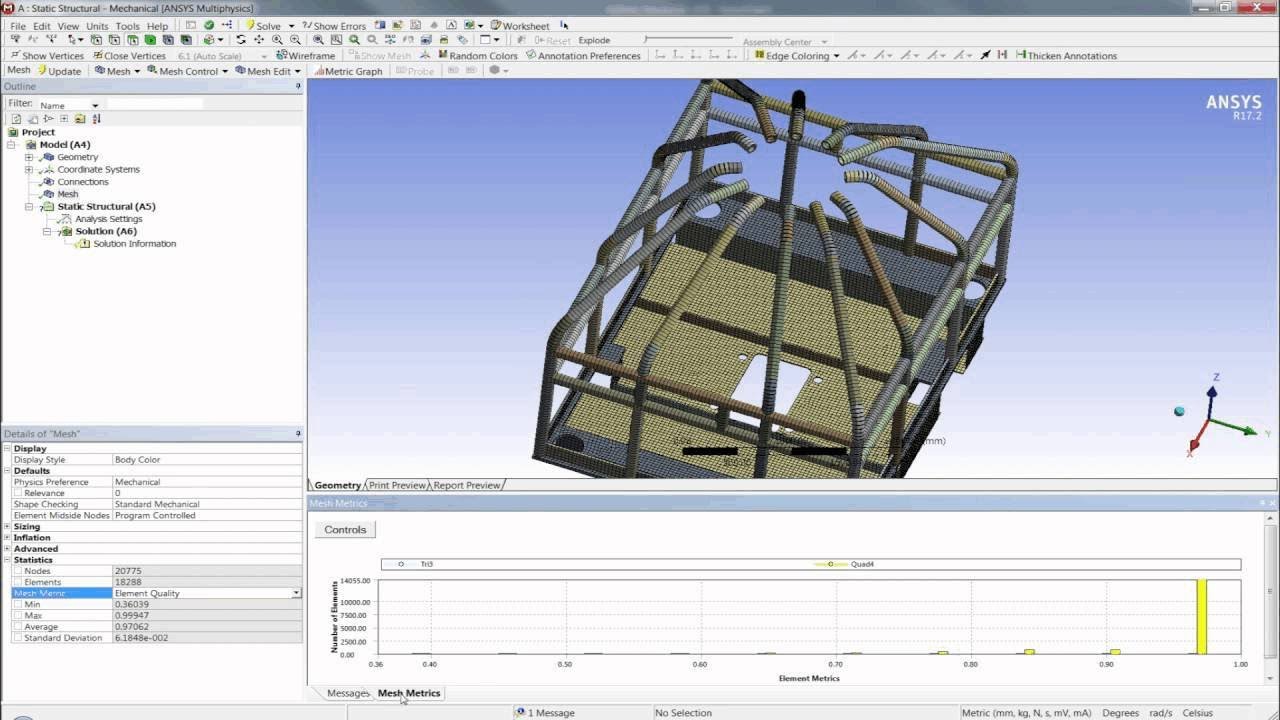The image size is (1280, 720).
Task: Expand the Sizing details section
Action: tap(8, 526)
